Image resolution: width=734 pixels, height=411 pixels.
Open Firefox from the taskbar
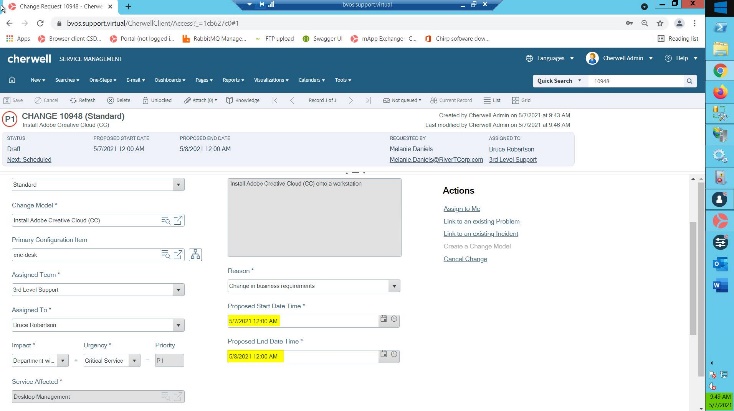coord(719,97)
